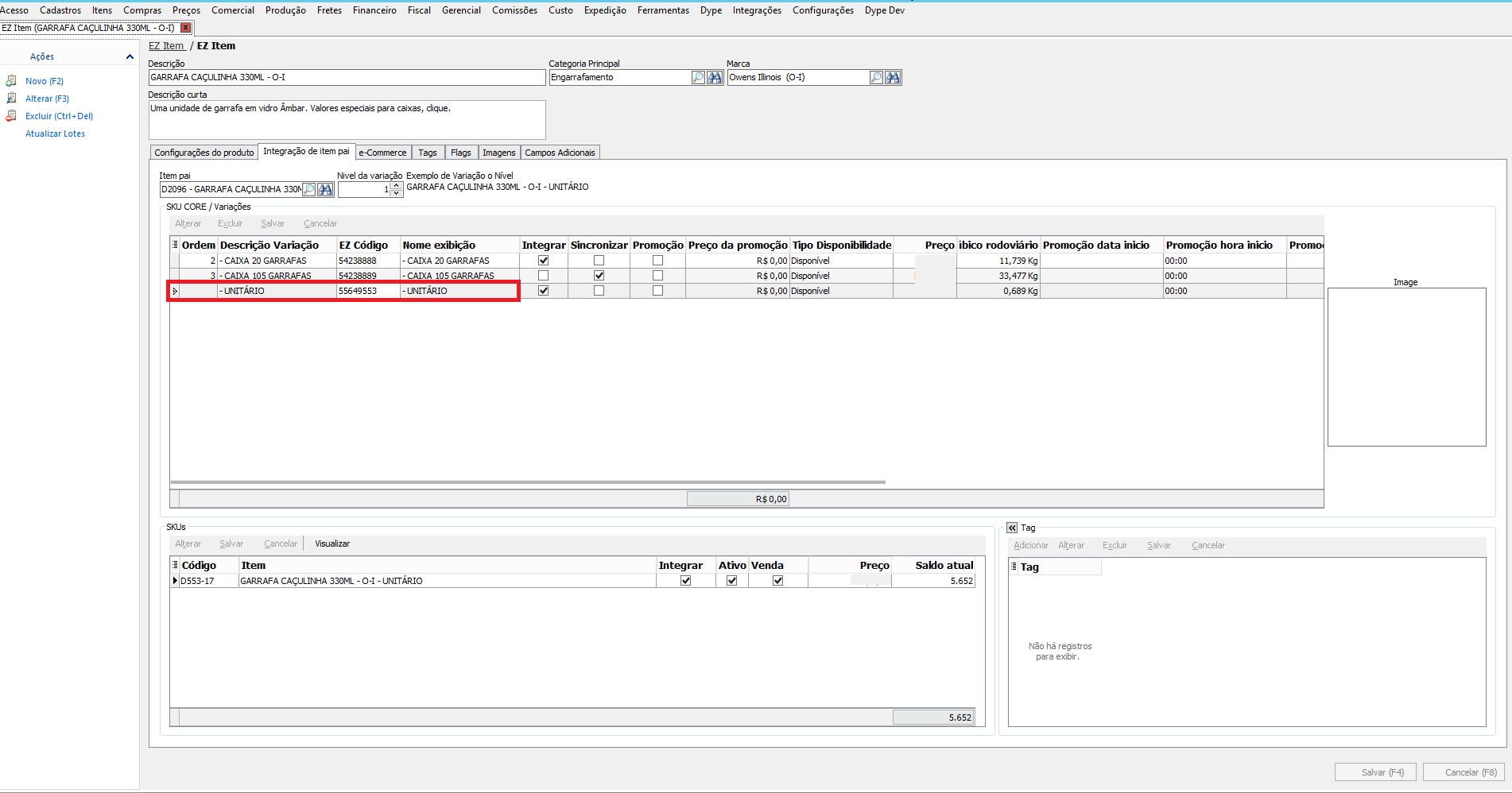Open column chooser of SKUs grid

pos(175,565)
